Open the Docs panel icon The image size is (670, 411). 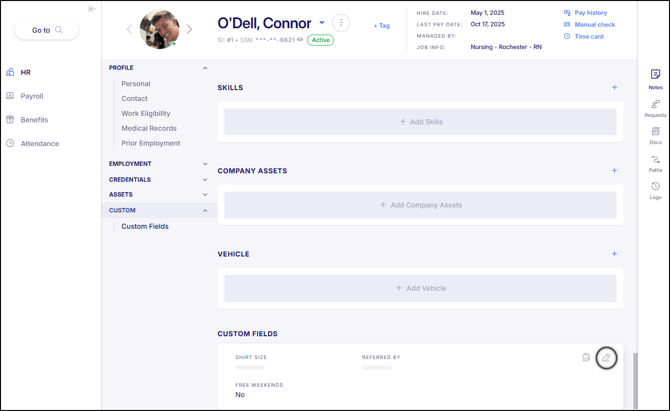[x=655, y=133]
